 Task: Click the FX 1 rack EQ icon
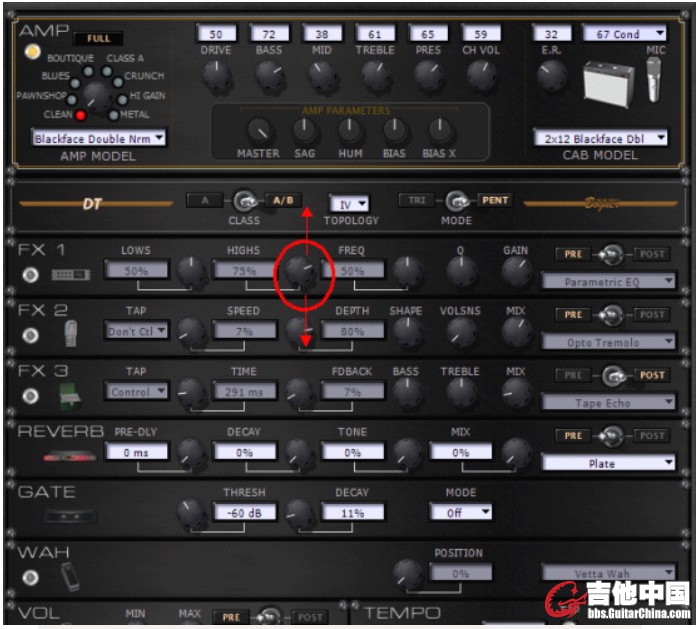coord(70,275)
